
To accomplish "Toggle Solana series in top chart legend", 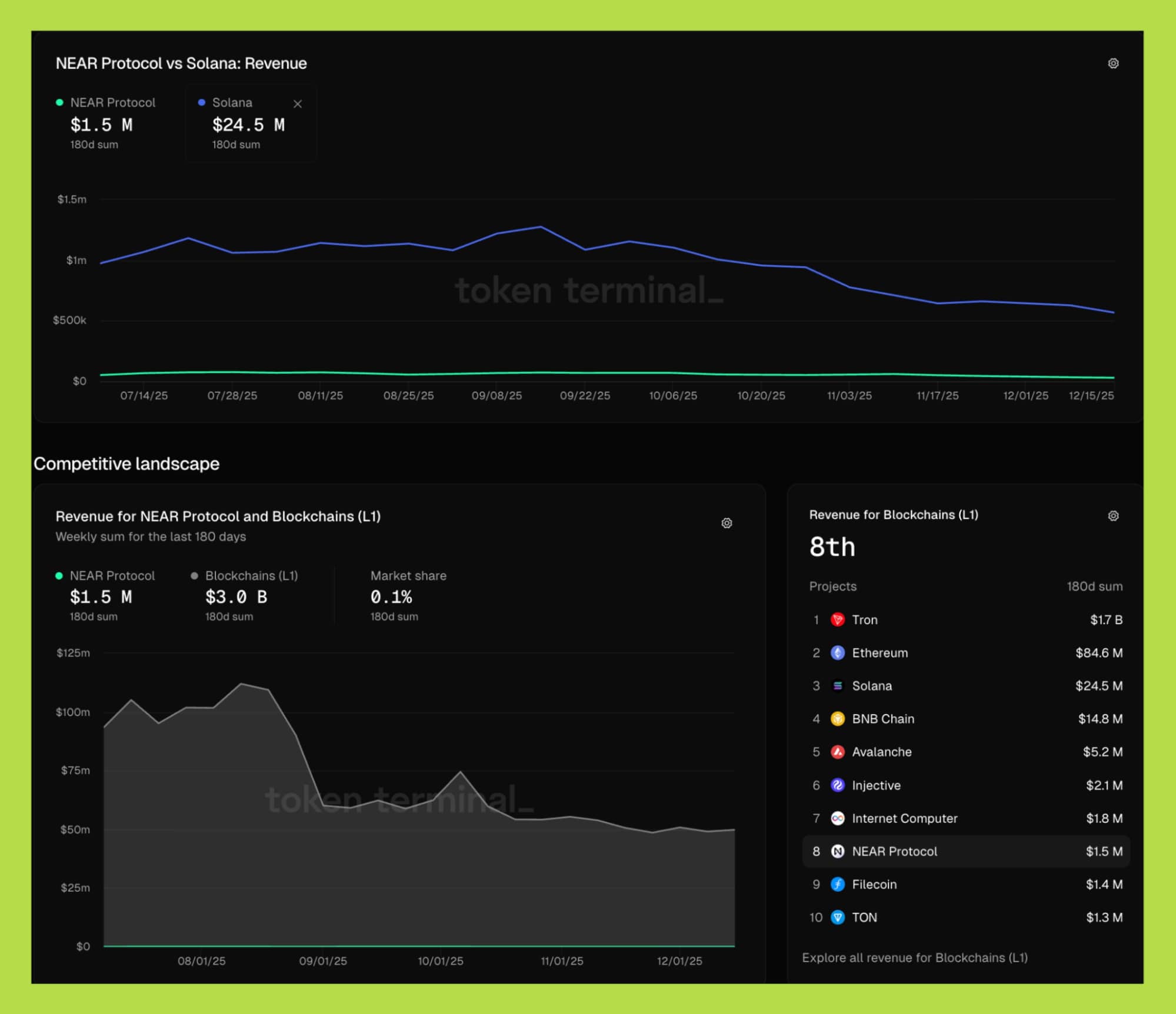I will click(232, 103).
